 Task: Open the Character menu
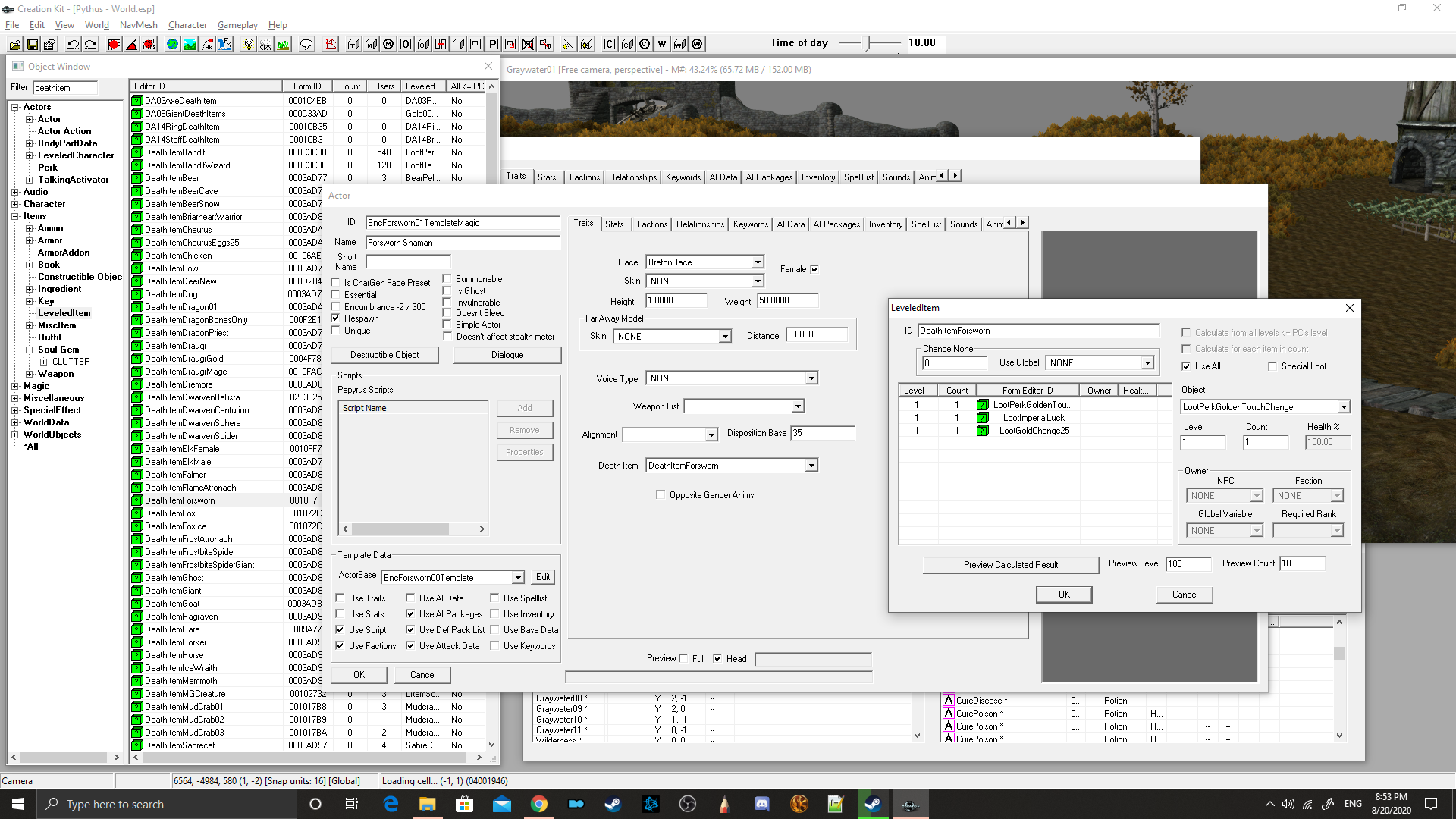coord(187,25)
